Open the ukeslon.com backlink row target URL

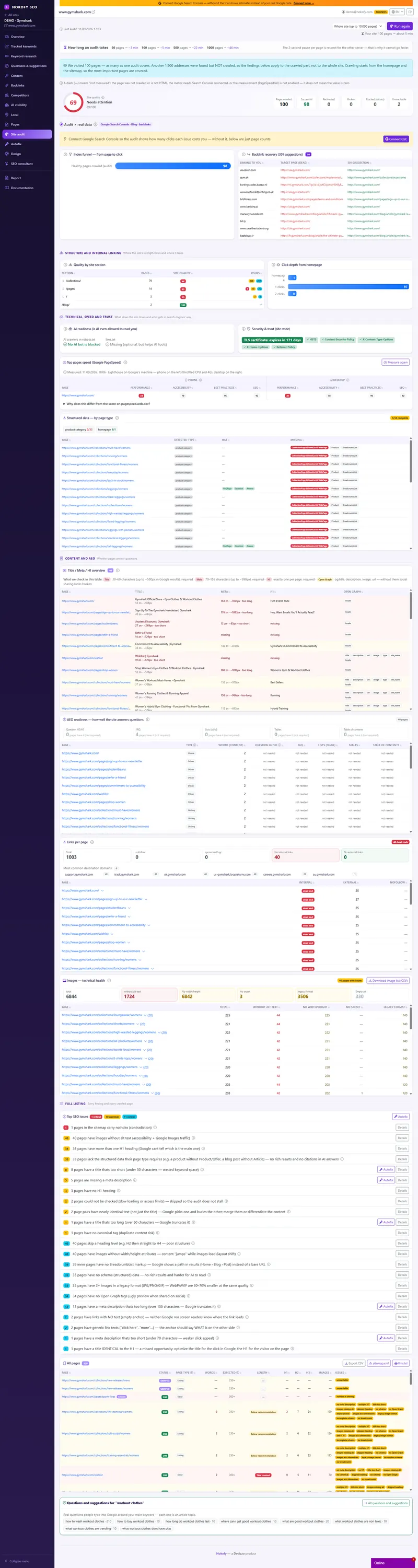coord(295,170)
